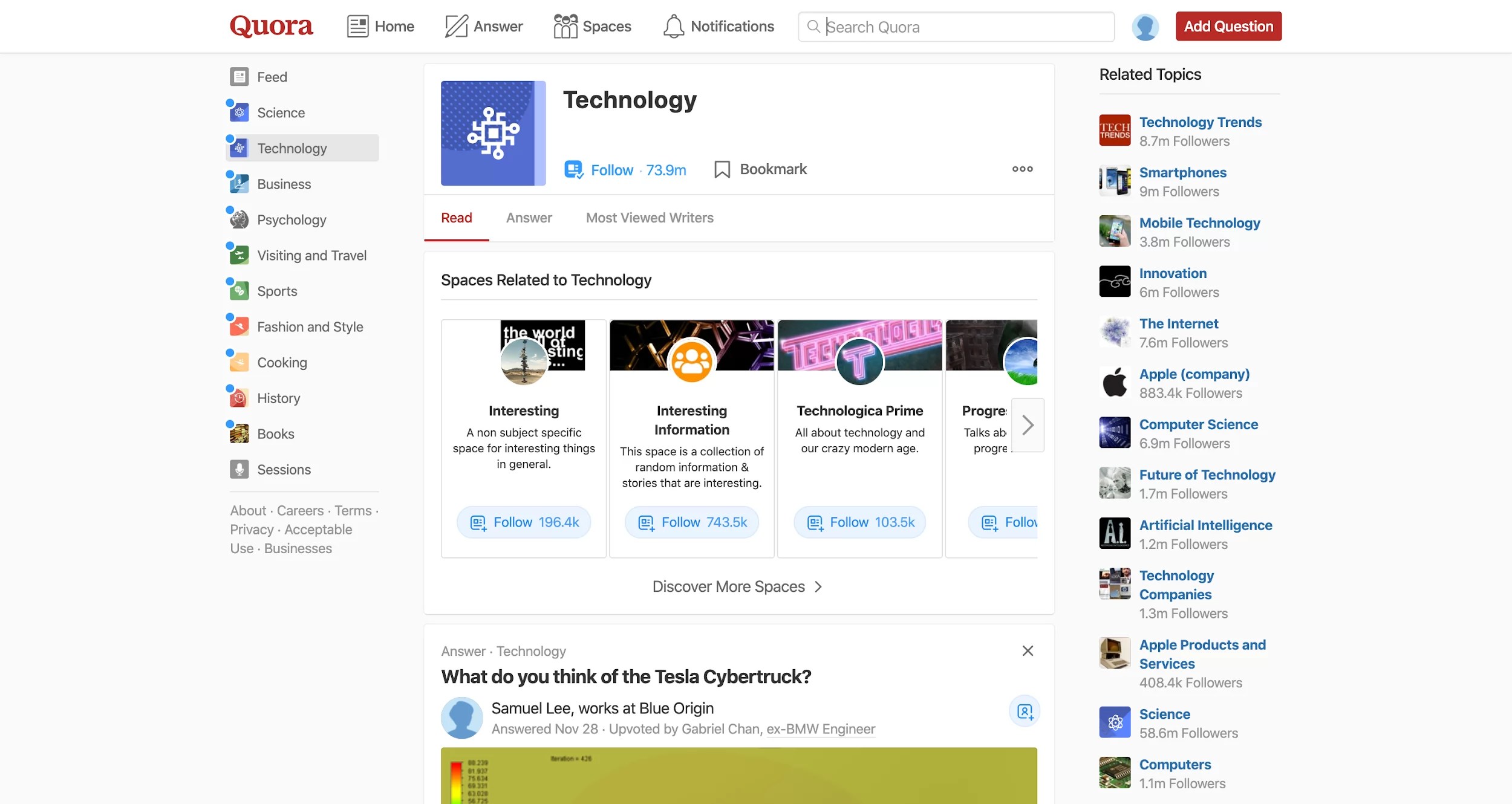This screenshot has height=804, width=1512.
Task: Click Samuel Lee's profile avatar
Action: click(x=461, y=718)
